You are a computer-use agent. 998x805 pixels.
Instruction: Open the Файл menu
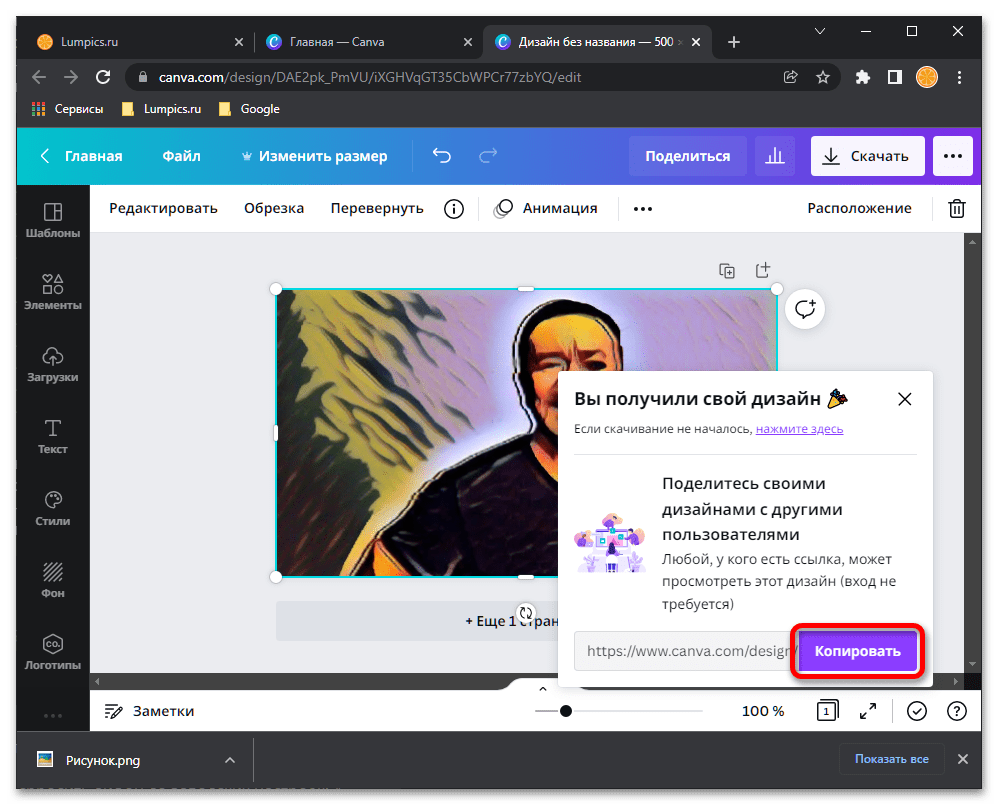181,156
